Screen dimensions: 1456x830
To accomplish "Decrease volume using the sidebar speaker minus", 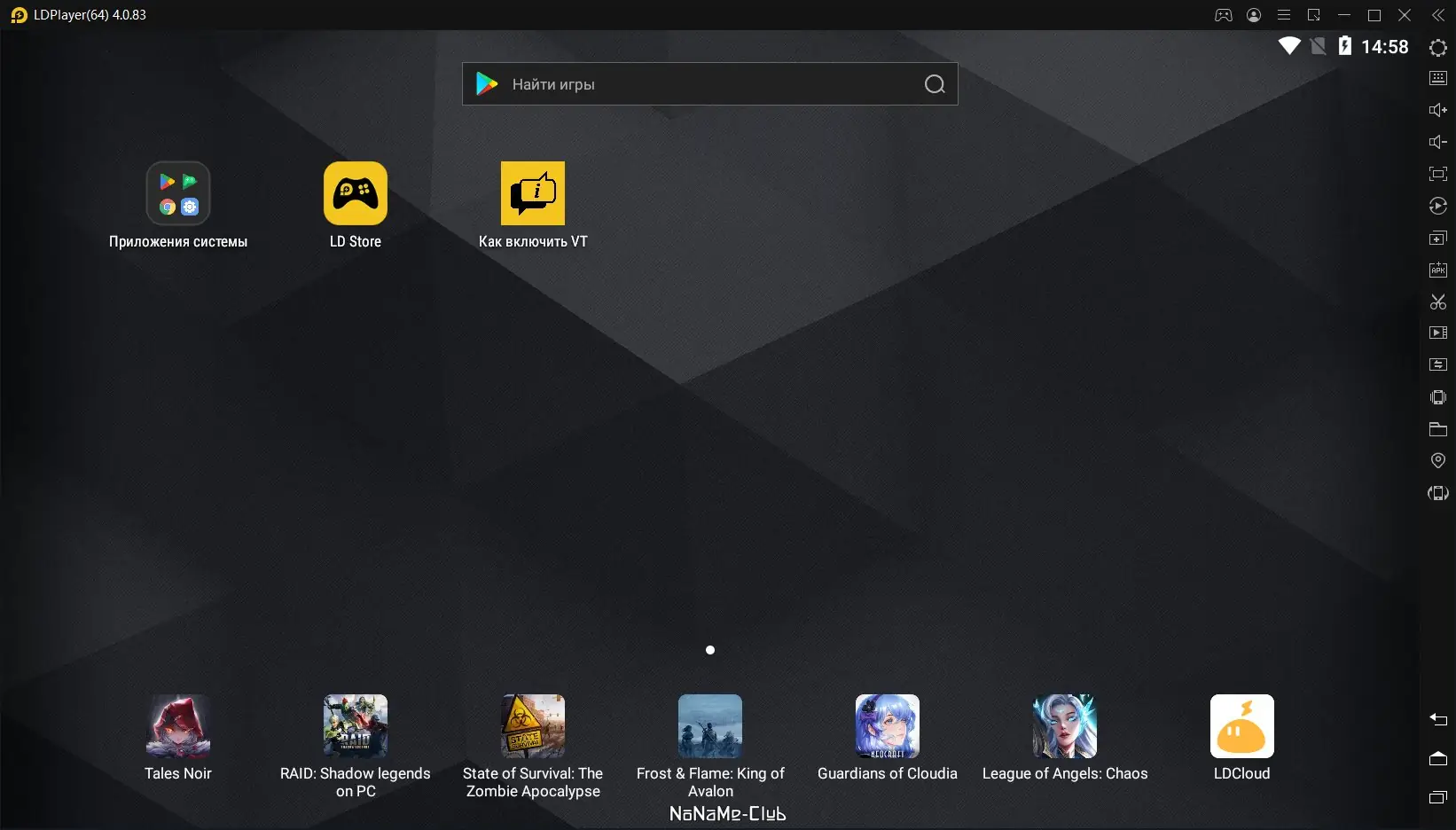I will coord(1438,142).
